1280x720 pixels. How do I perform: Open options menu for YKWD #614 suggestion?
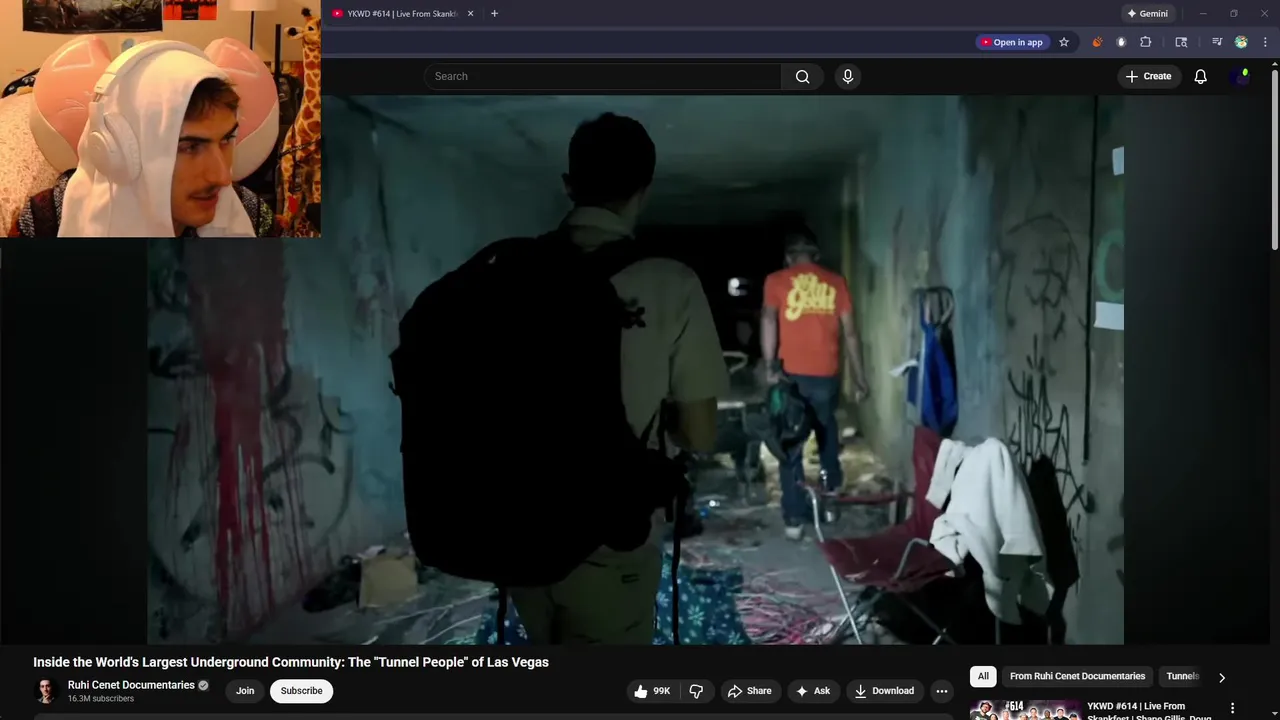[x=1233, y=708]
